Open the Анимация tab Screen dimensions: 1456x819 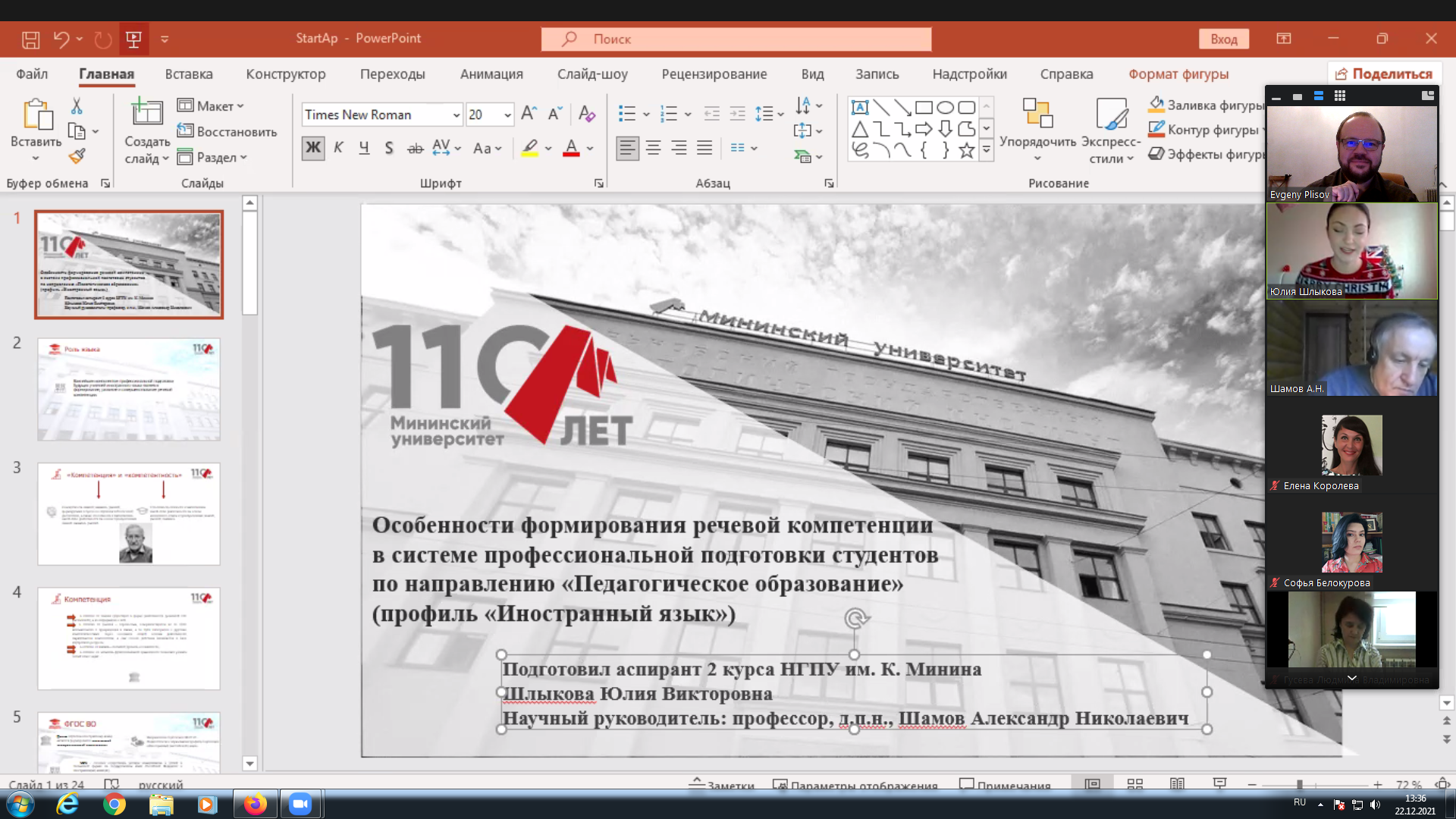coord(491,74)
